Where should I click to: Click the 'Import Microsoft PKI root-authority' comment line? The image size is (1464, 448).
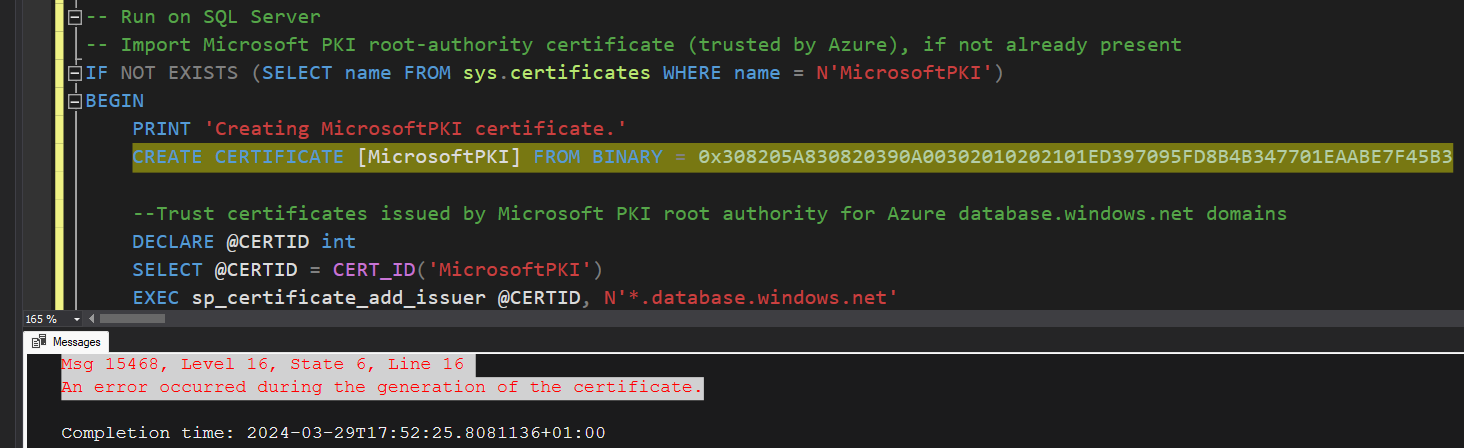tap(633, 46)
